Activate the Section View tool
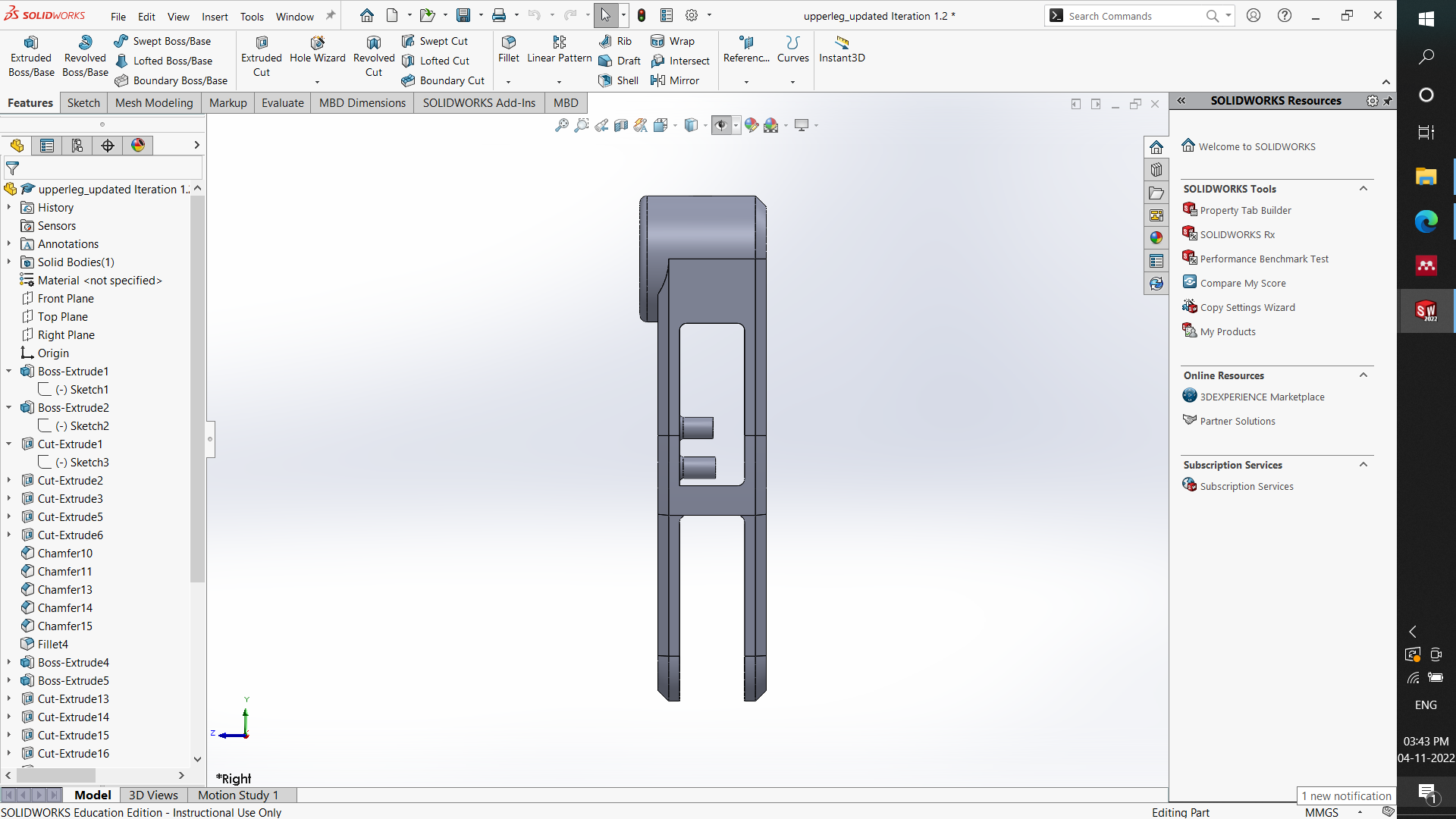Screen dimensions: 1456x819 pos(621,125)
